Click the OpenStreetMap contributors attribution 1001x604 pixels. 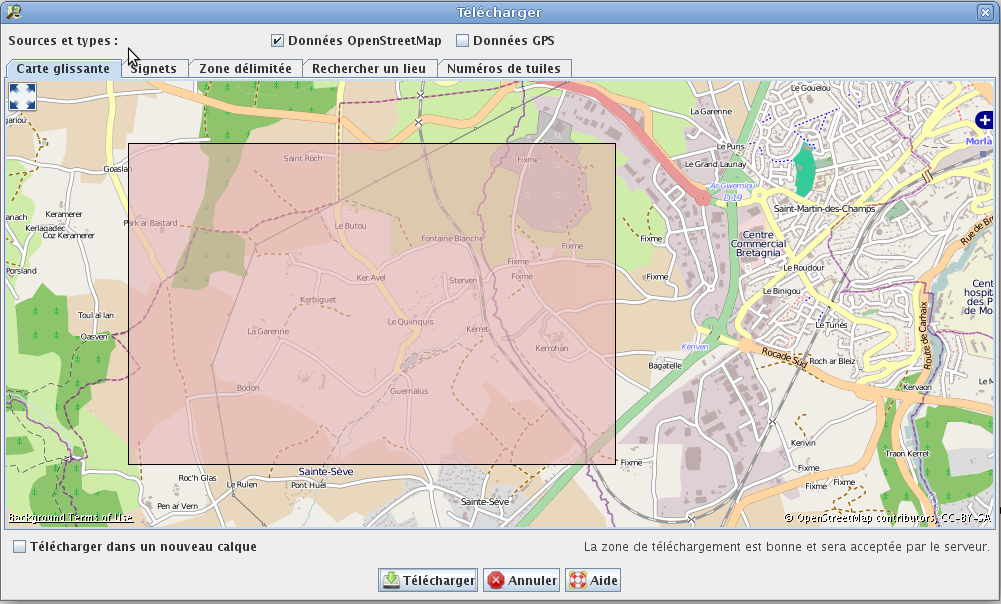click(x=887, y=518)
